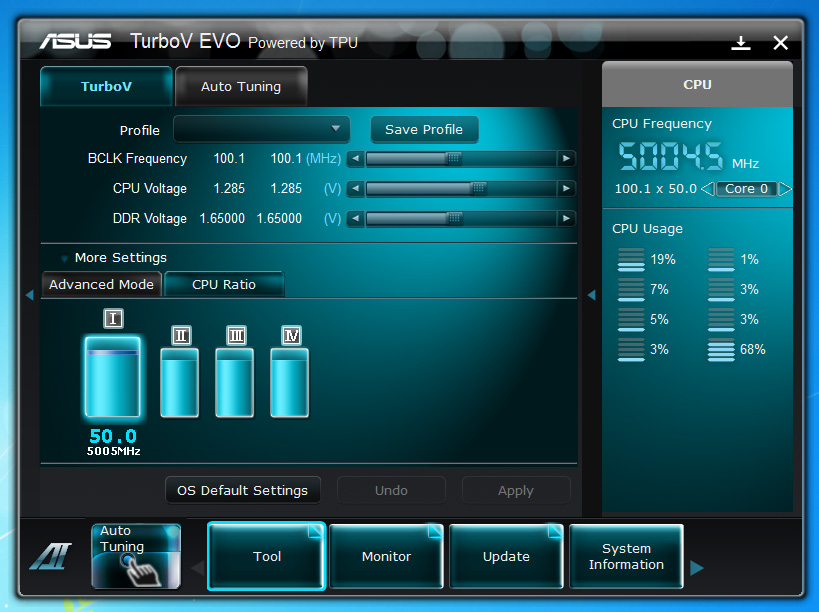Collapse the CPU side panel arrow
819x612 pixels.
coord(592,295)
